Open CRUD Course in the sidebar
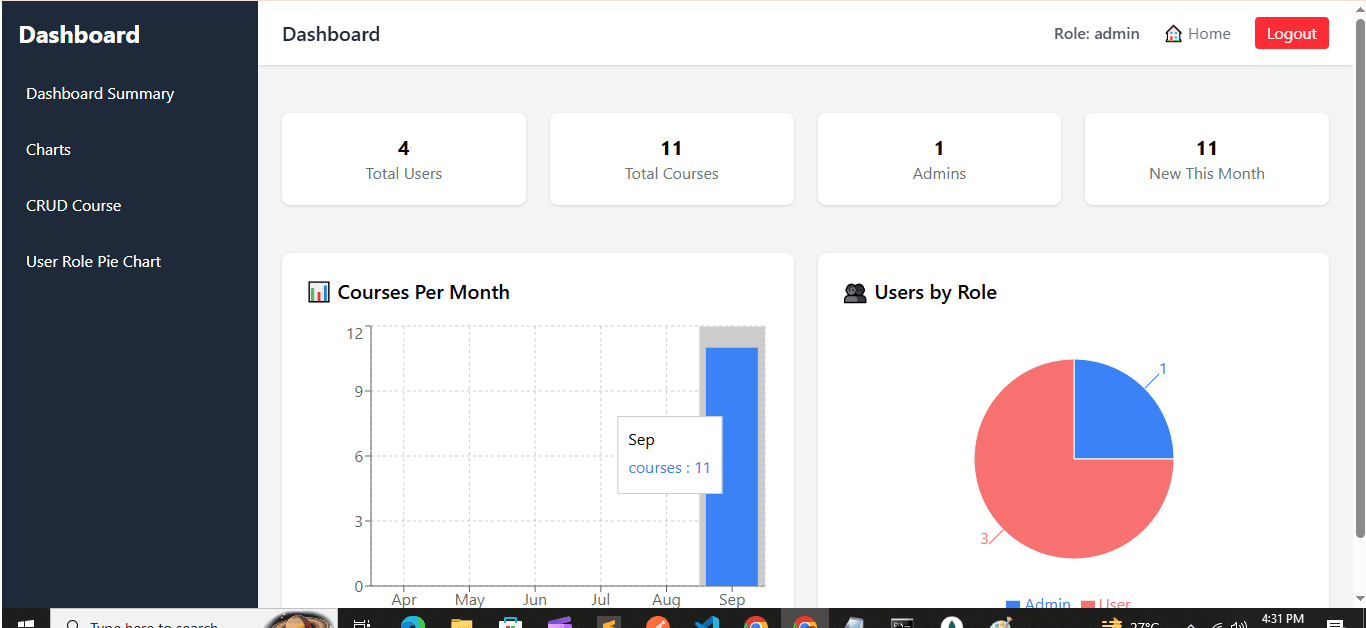 [x=73, y=206]
